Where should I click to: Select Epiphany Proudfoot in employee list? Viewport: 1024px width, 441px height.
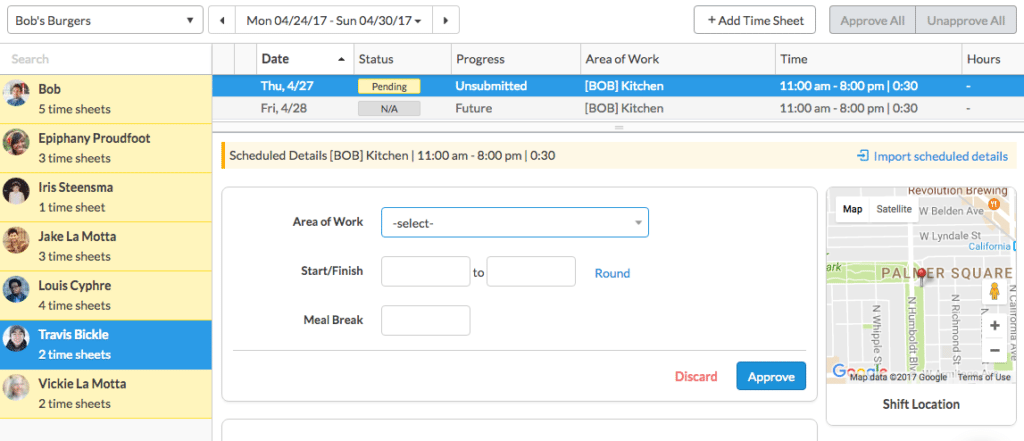click(106, 148)
